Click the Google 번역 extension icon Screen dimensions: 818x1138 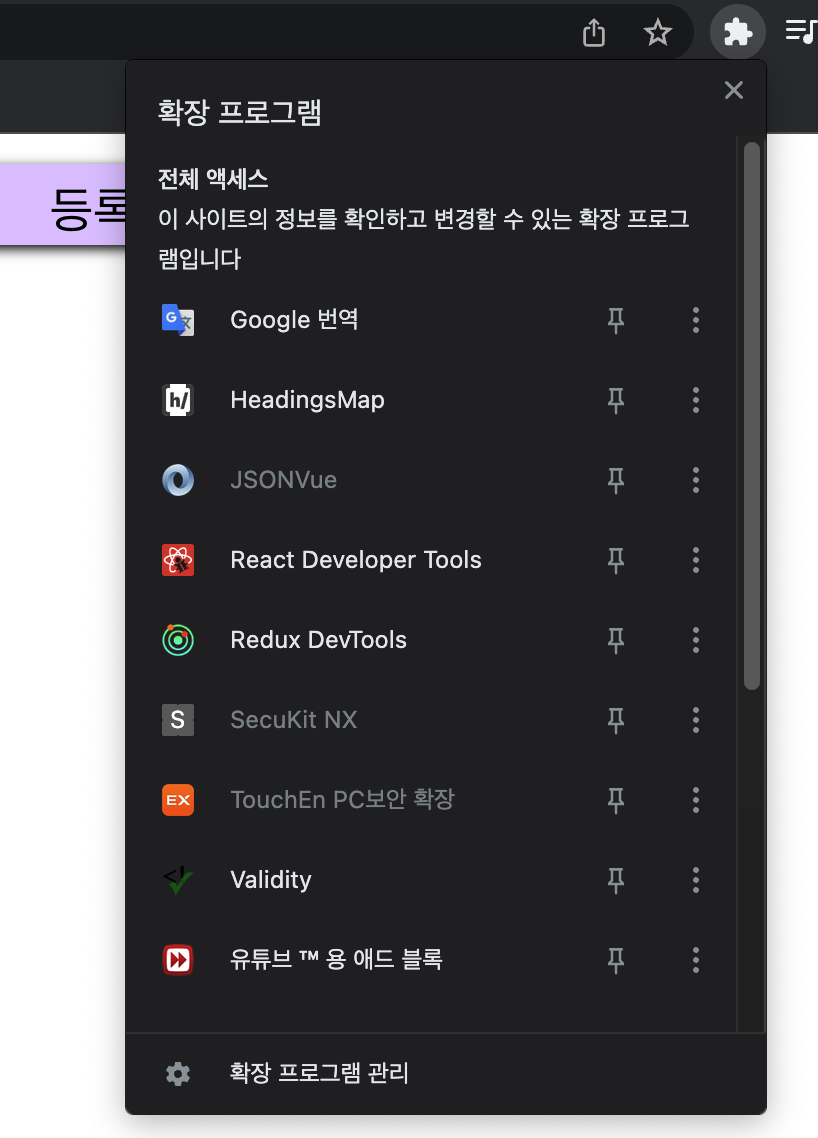click(x=178, y=319)
